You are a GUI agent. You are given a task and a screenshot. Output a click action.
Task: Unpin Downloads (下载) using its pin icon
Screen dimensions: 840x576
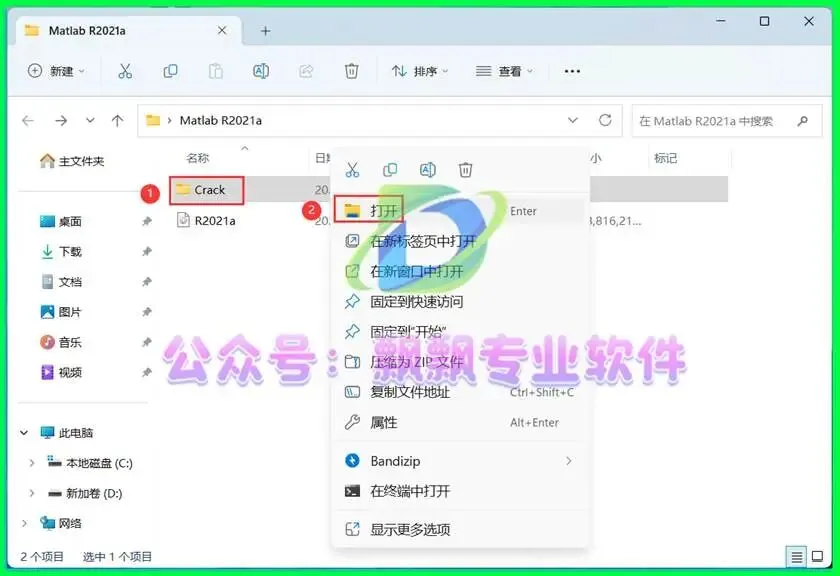click(147, 251)
